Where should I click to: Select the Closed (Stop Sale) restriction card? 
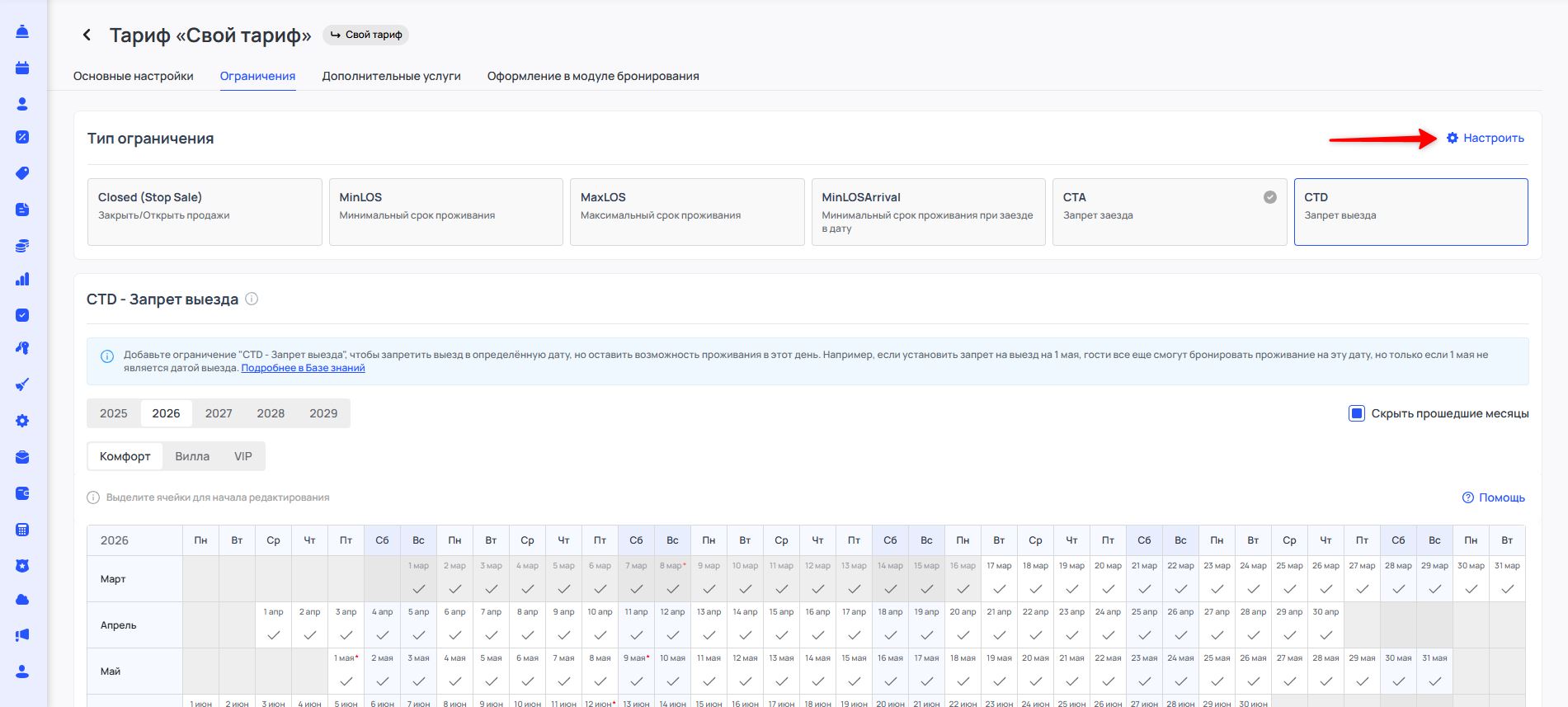point(205,212)
